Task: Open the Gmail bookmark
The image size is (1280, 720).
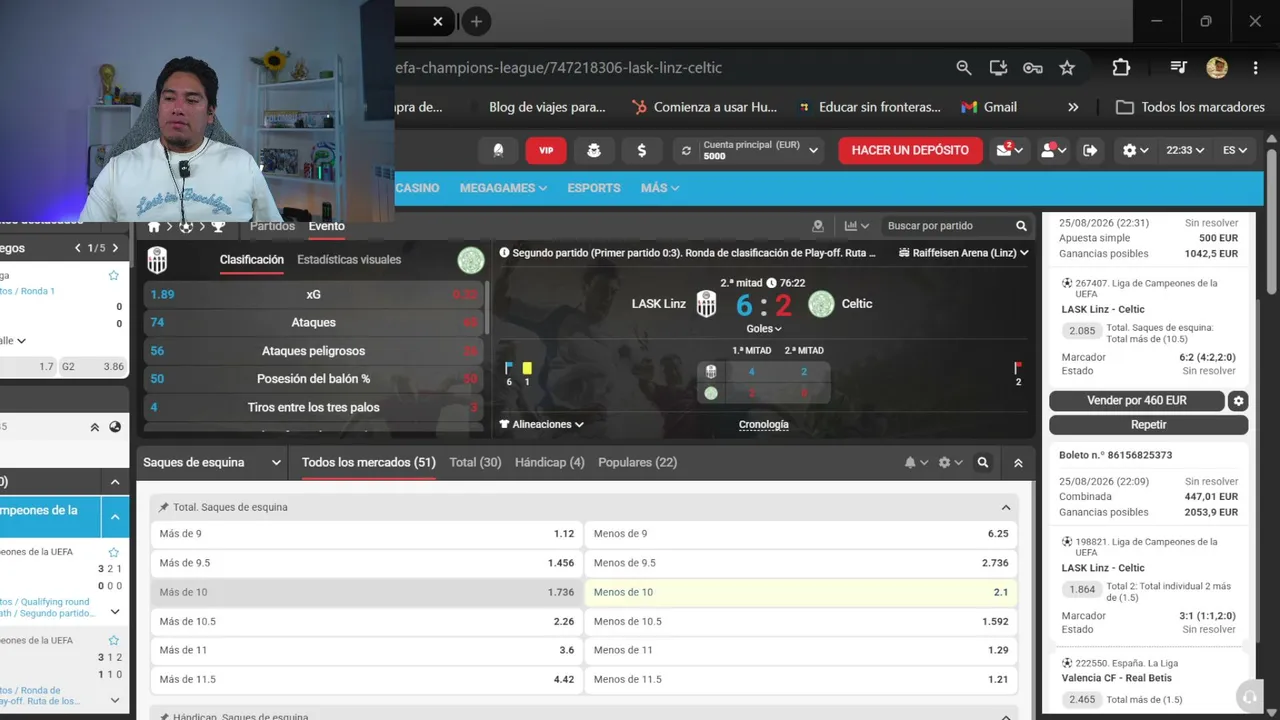Action: (x=989, y=107)
